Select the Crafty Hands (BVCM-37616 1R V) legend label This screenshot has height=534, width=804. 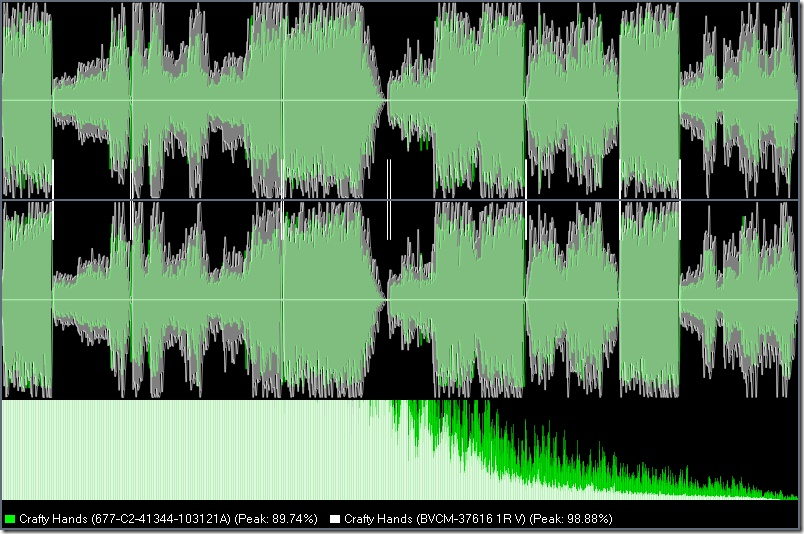pyautogui.click(x=435, y=519)
